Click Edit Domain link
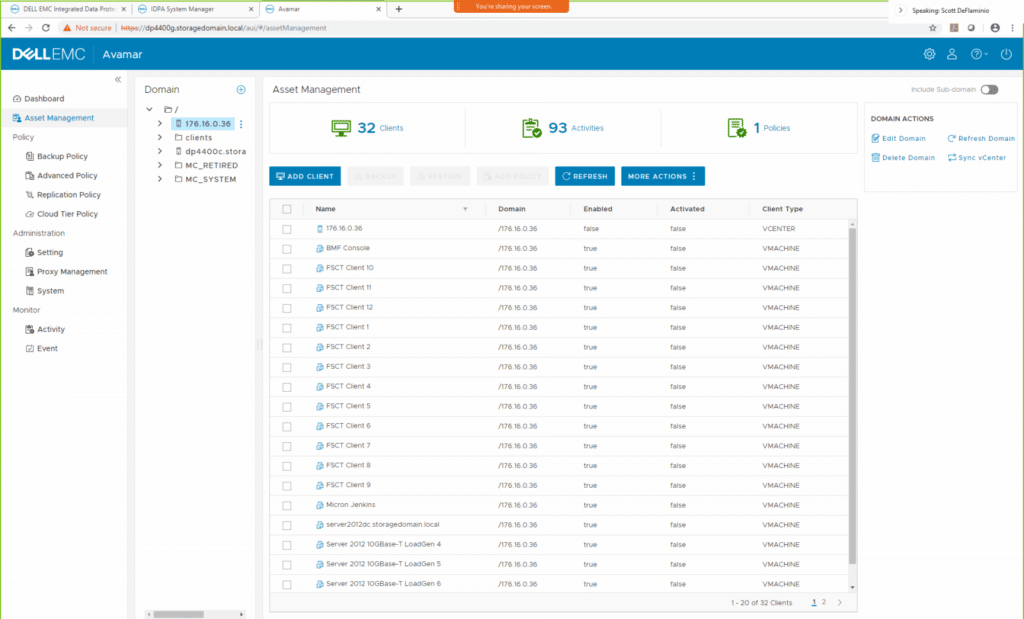Screen dimensions: 1024x619 [899, 138]
